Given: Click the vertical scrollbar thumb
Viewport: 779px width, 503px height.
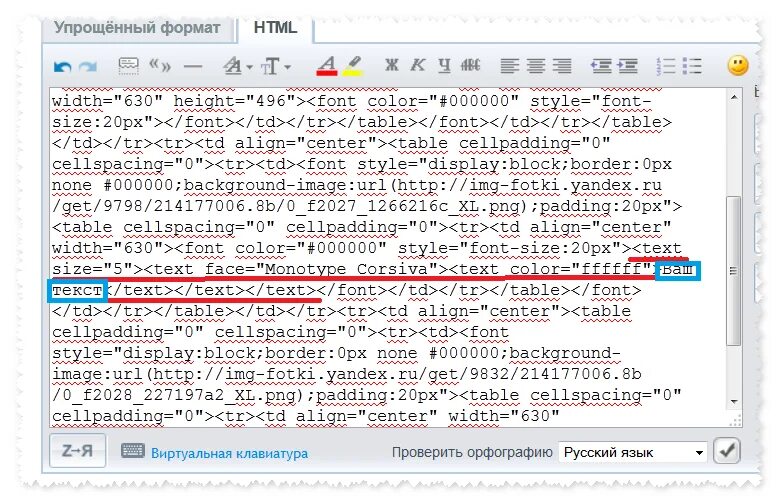Looking at the screenshot, I should pos(733,271).
